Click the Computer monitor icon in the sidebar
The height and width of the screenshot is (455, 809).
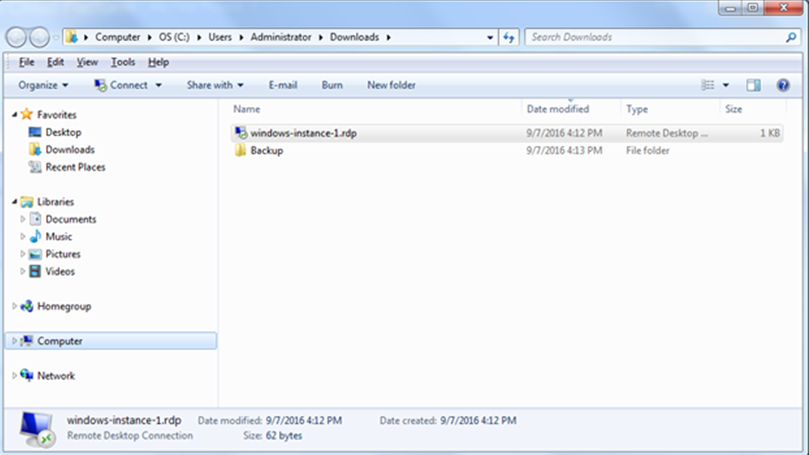[27, 340]
